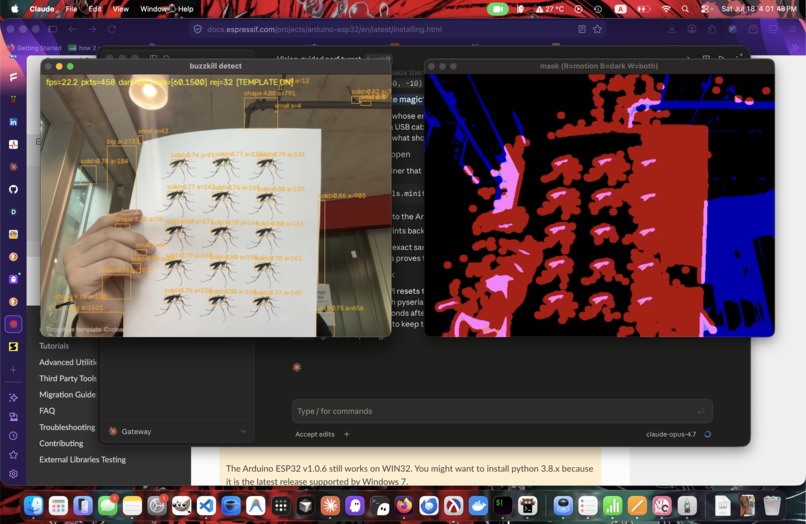The image size is (806, 524).
Task: Launch Finder from the Dock
Action: pos(33,506)
